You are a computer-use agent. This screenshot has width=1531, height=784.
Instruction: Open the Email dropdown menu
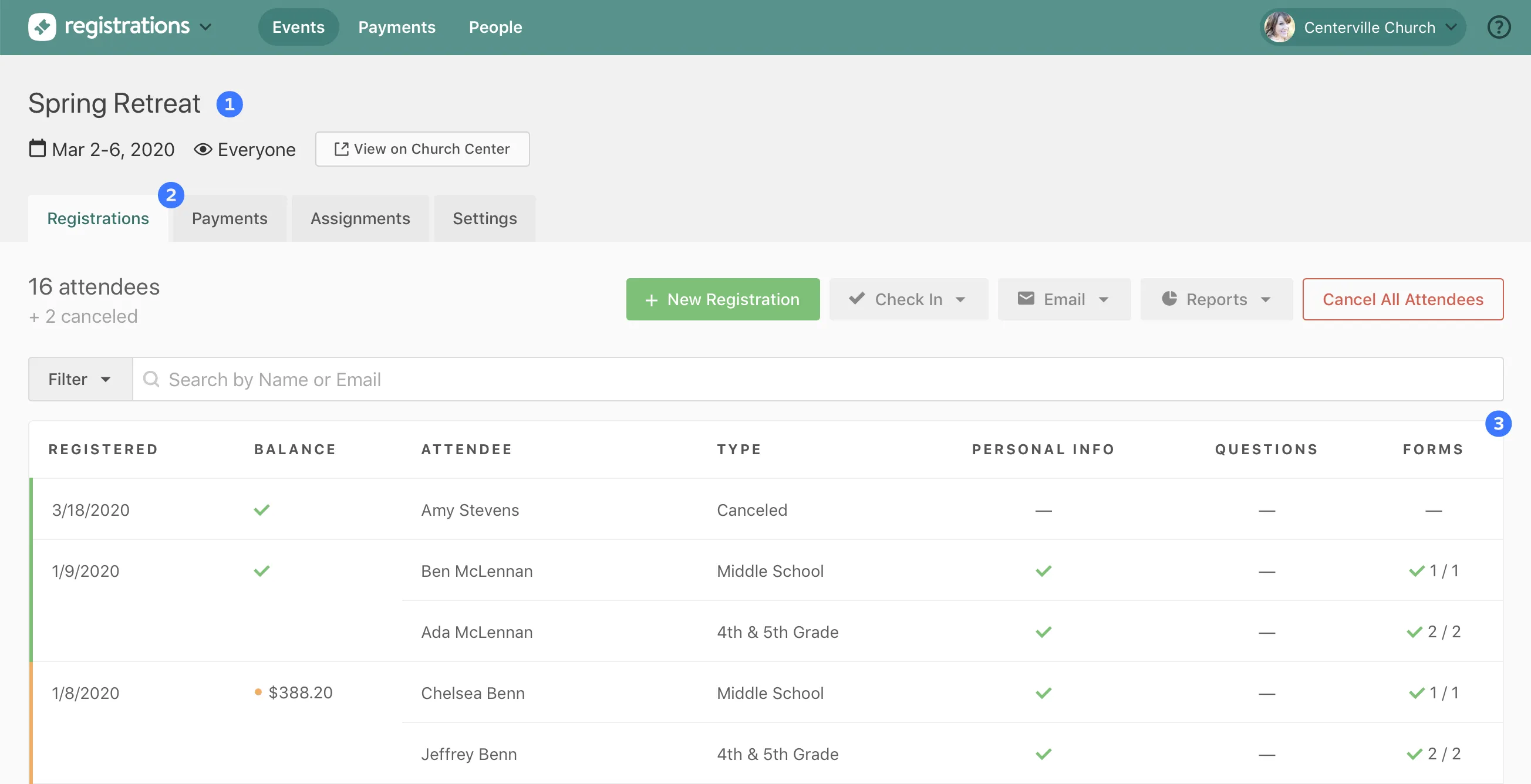click(x=1063, y=299)
